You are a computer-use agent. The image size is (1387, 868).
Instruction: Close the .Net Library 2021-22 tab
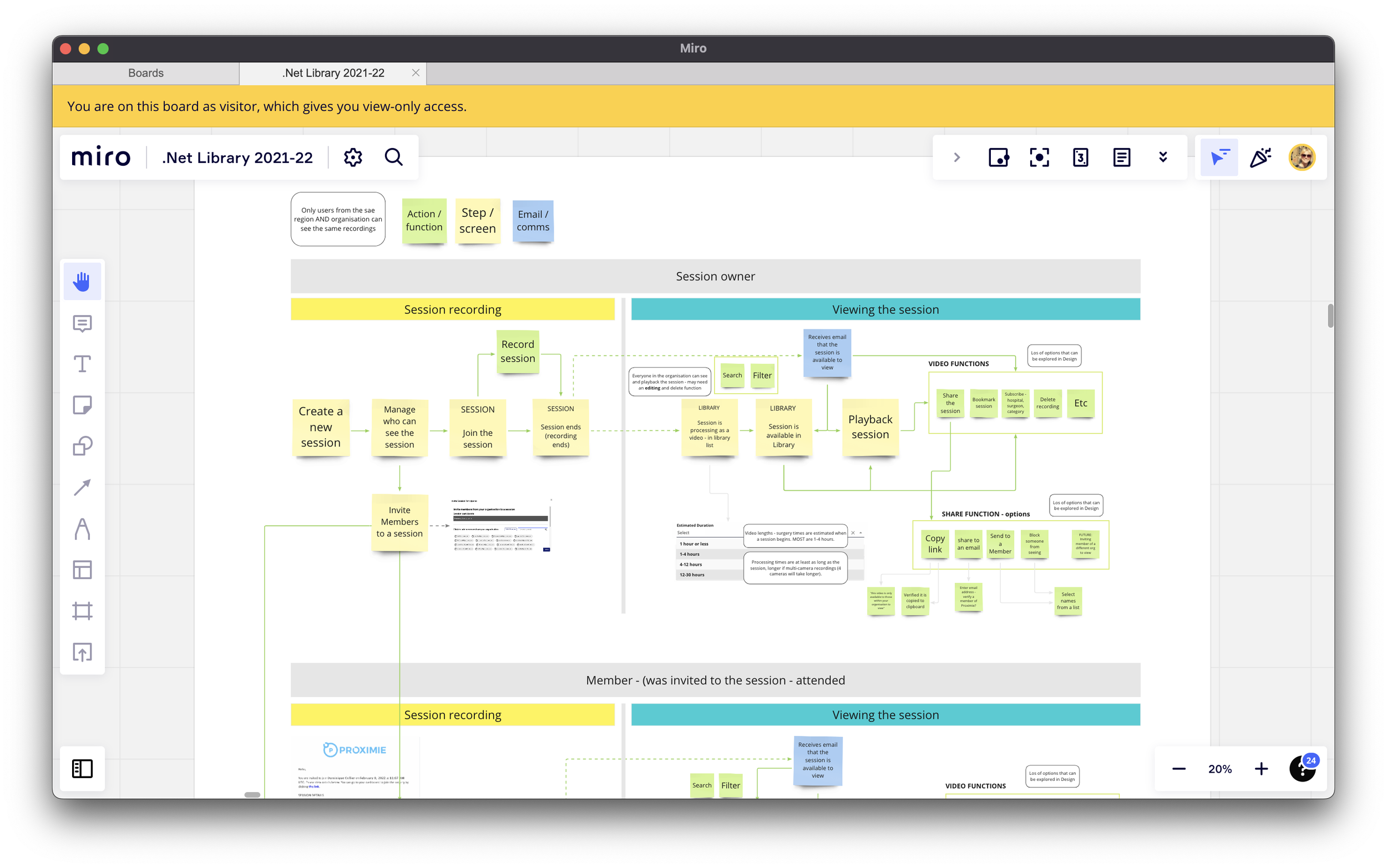[416, 73]
